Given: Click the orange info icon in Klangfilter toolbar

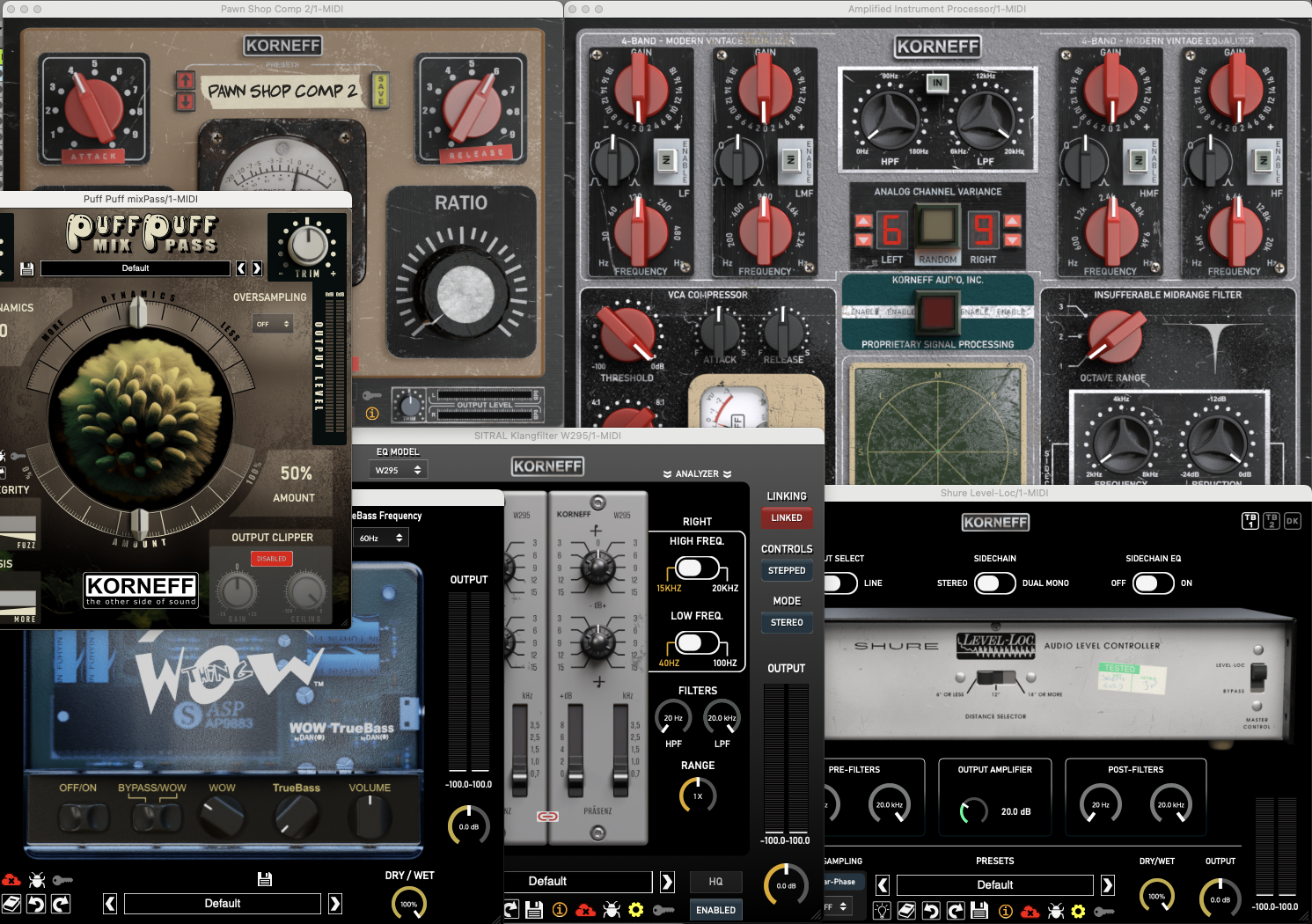Looking at the screenshot, I should click(x=560, y=910).
